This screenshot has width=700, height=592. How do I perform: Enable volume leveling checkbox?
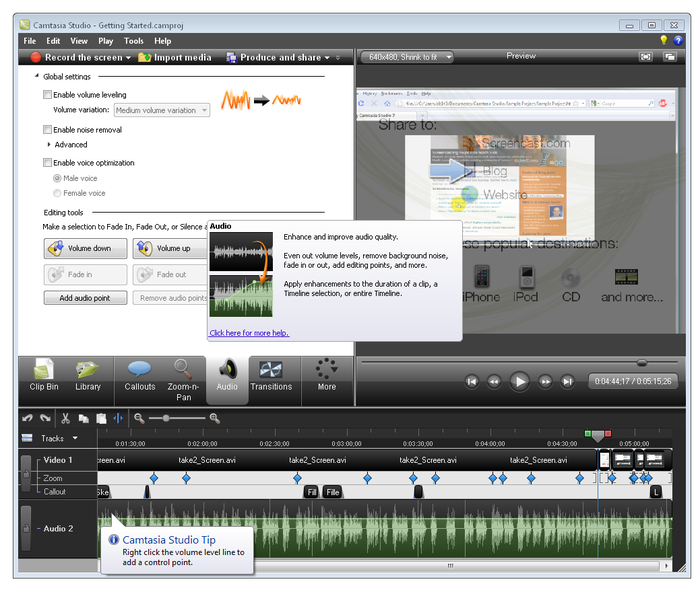[x=47, y=95]
